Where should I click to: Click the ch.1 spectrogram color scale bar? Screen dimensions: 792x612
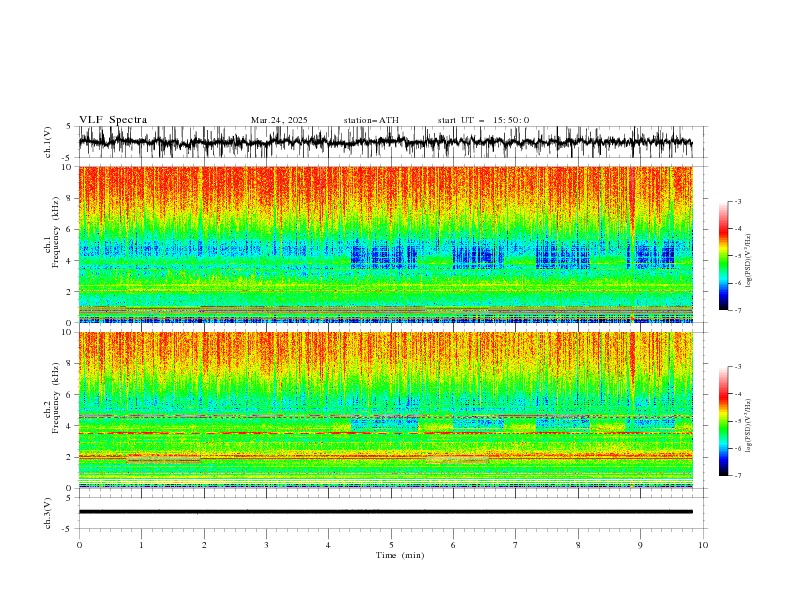(x=723, y=255)
